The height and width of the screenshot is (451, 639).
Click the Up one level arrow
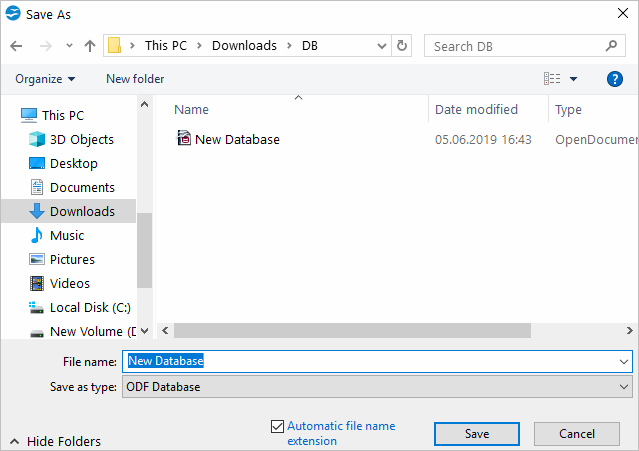click(x=90, y=46)
